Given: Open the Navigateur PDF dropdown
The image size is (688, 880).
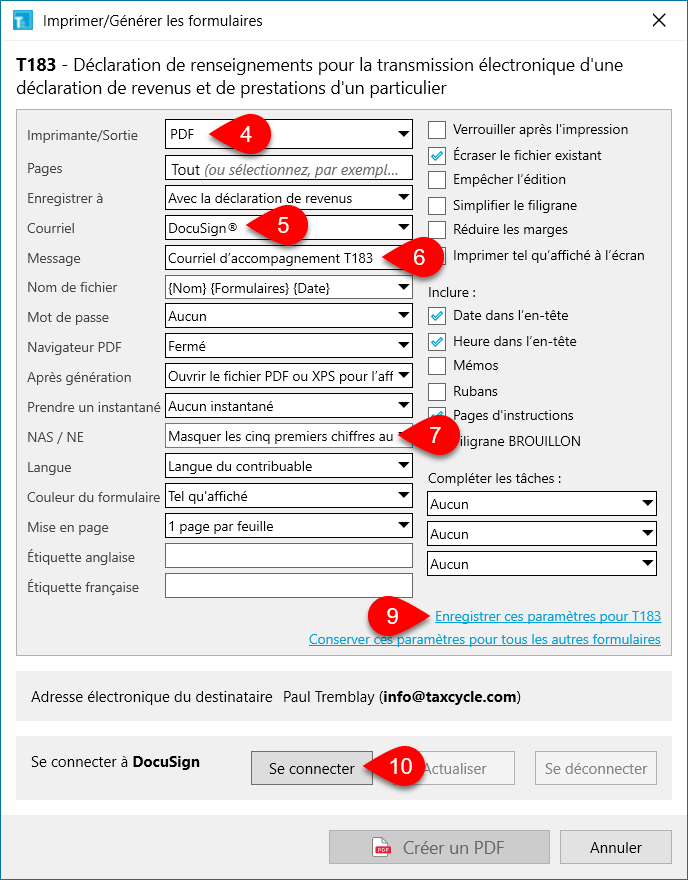Looking at the screenshot, I should tap(288, 346).
